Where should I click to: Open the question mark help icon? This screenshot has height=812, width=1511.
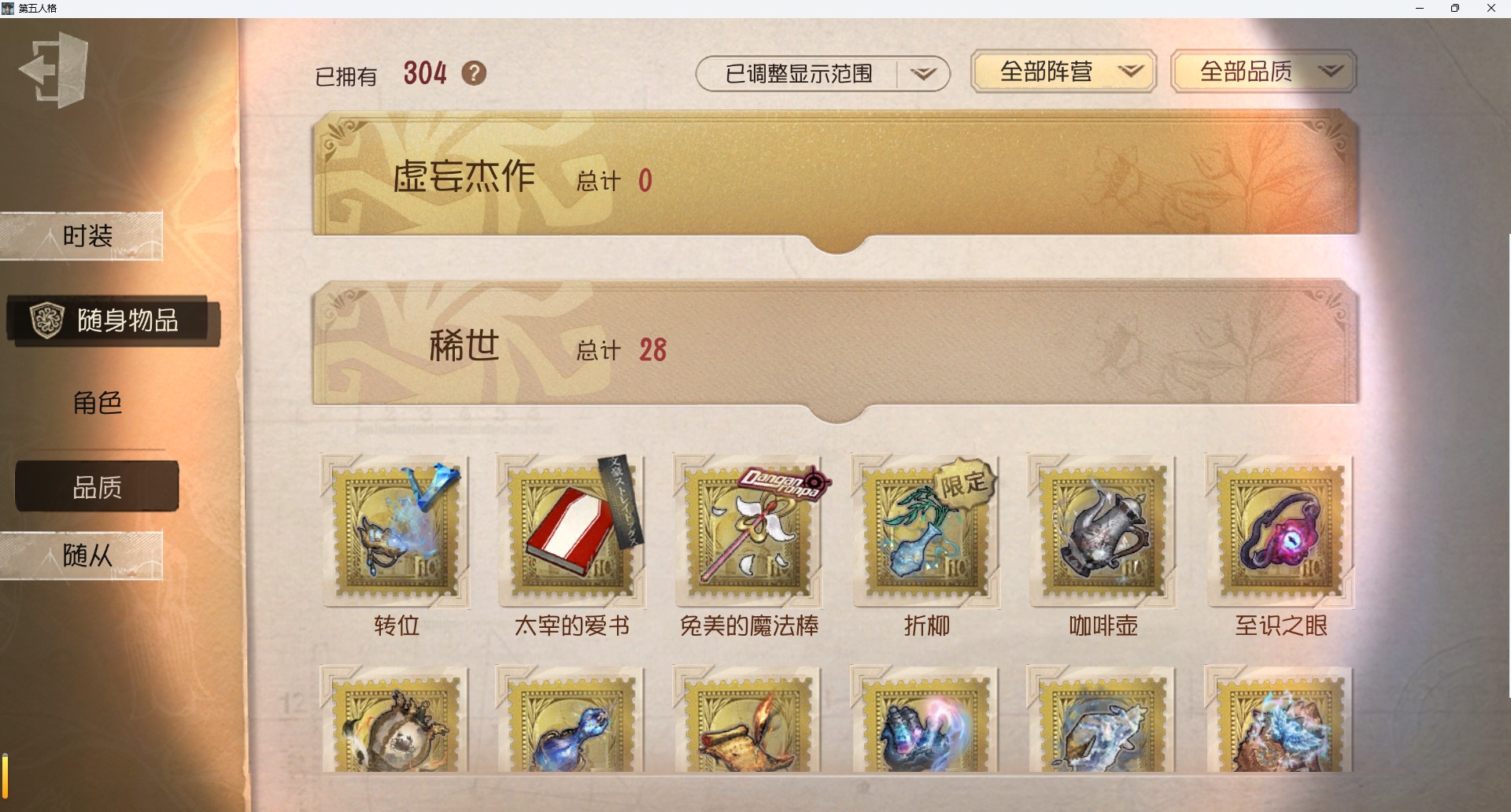pyautogui.click(x=474, y=73)
